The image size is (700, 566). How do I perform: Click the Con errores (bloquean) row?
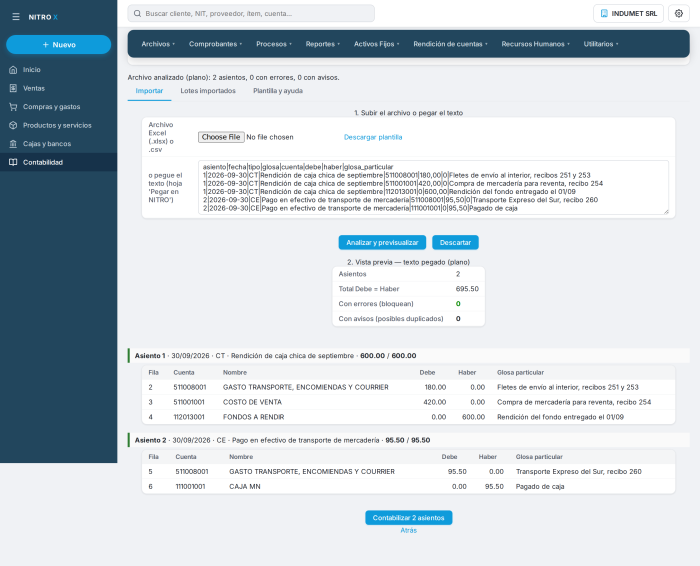tap(408, 304)
